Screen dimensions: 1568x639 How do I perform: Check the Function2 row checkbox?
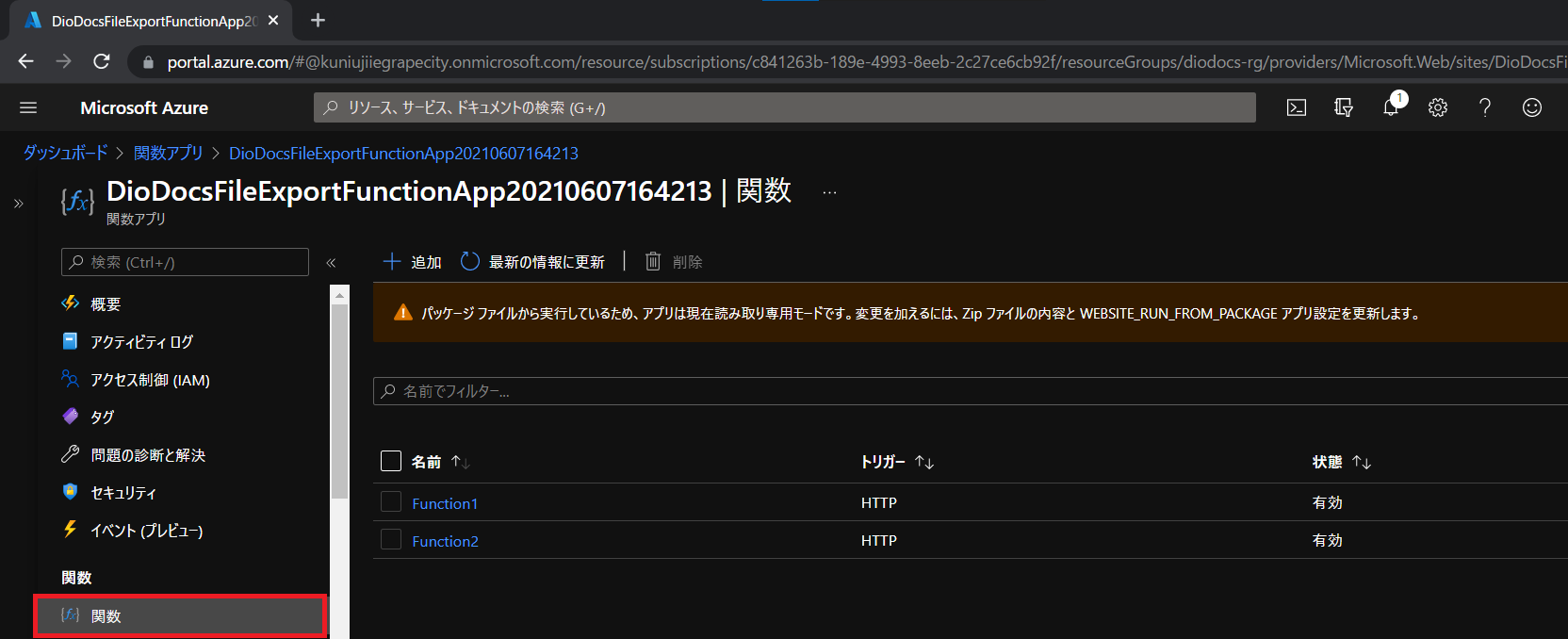coord(391,540)
